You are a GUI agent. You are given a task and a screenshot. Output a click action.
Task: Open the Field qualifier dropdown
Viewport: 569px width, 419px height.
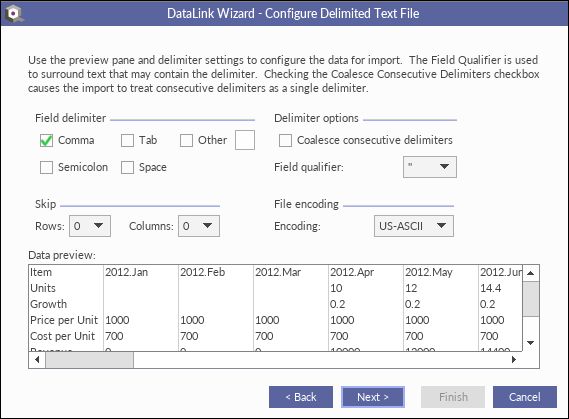coord(430,167)
